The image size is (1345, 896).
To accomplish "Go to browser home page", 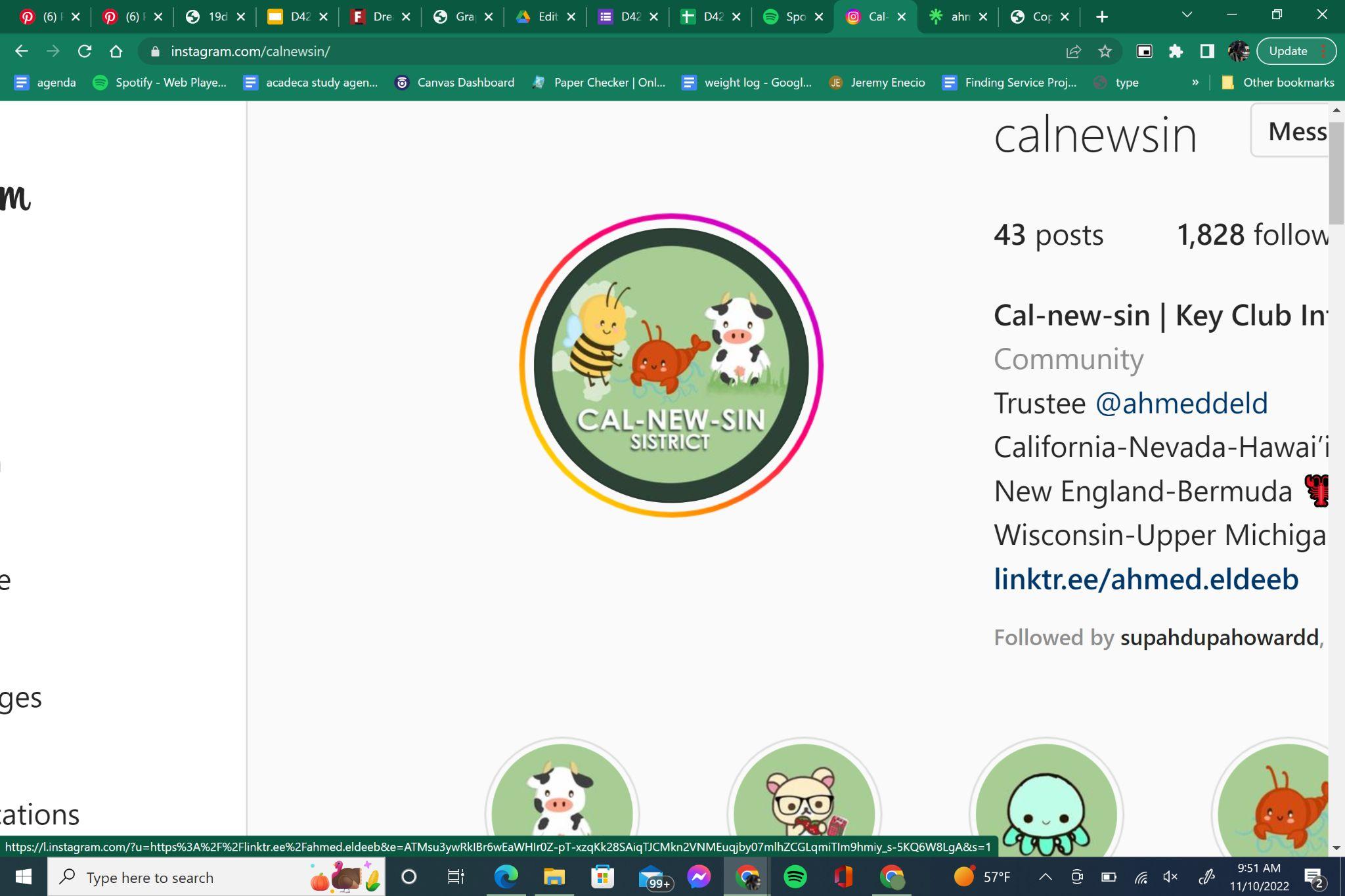I will pos(116,51).
